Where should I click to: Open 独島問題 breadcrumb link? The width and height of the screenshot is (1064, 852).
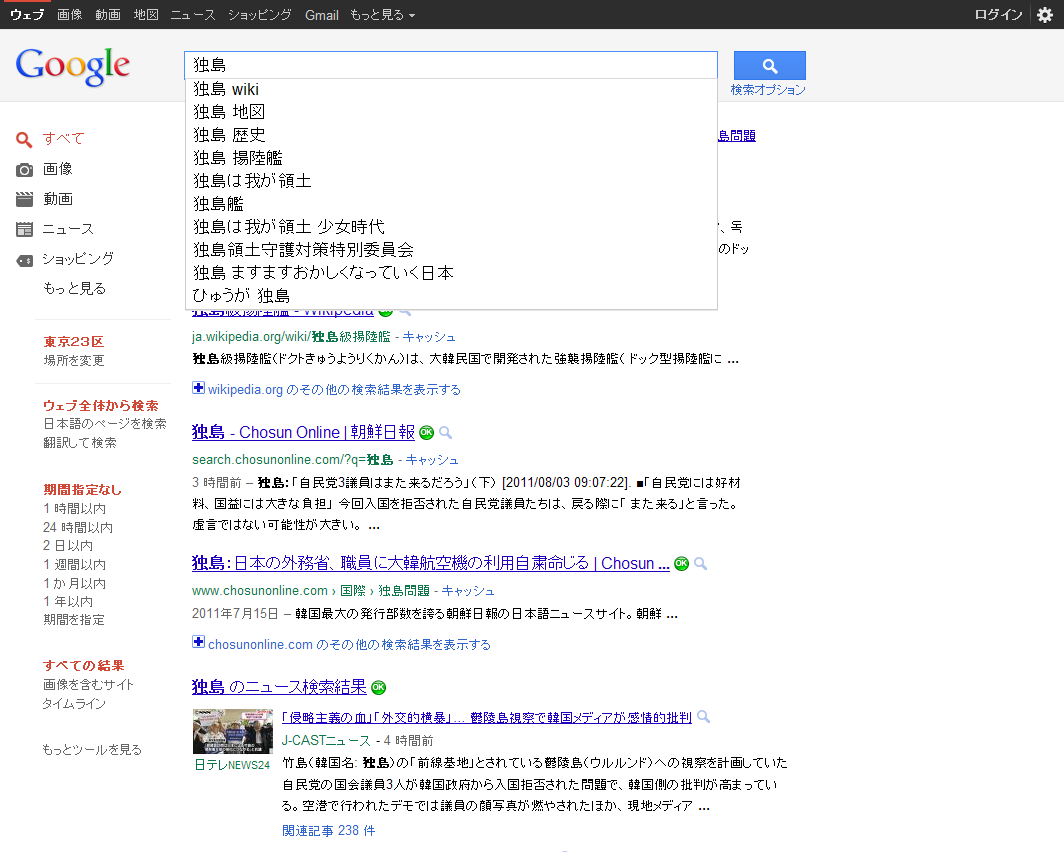click(404, 591)
